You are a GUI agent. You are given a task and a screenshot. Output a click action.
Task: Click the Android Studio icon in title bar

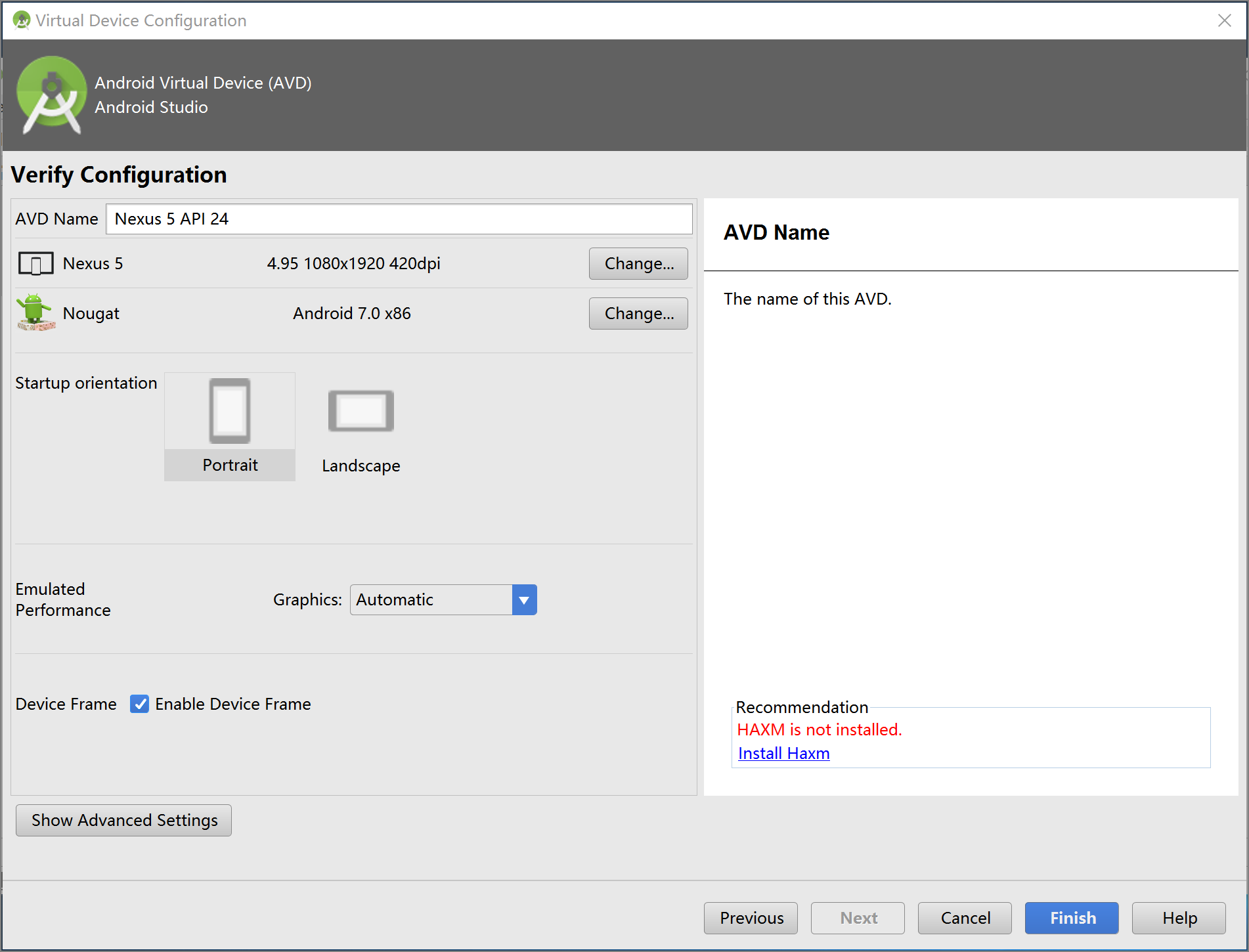[22, 20]
